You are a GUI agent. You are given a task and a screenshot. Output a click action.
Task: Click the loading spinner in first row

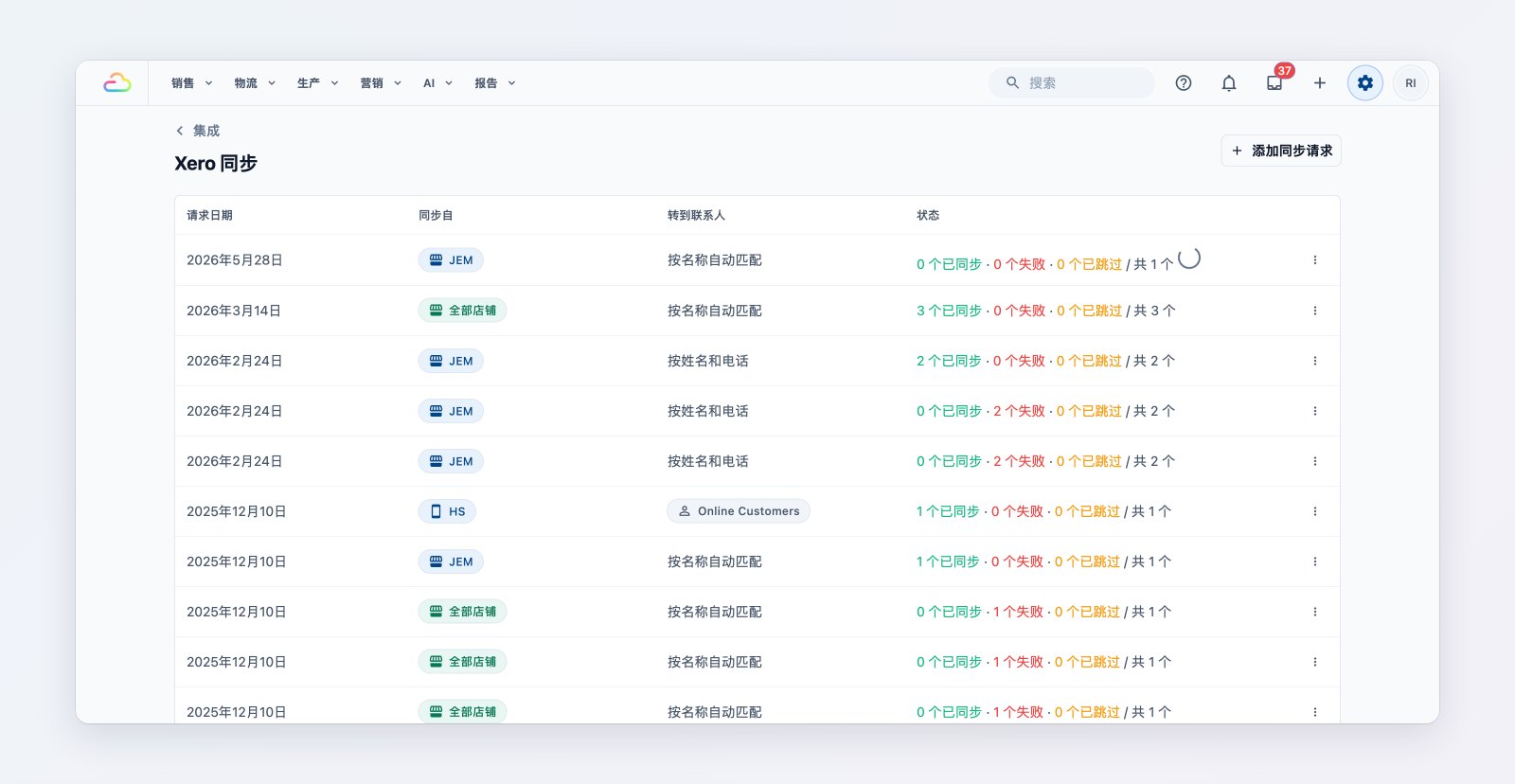pyautogui.click(x=1189, y=258)
